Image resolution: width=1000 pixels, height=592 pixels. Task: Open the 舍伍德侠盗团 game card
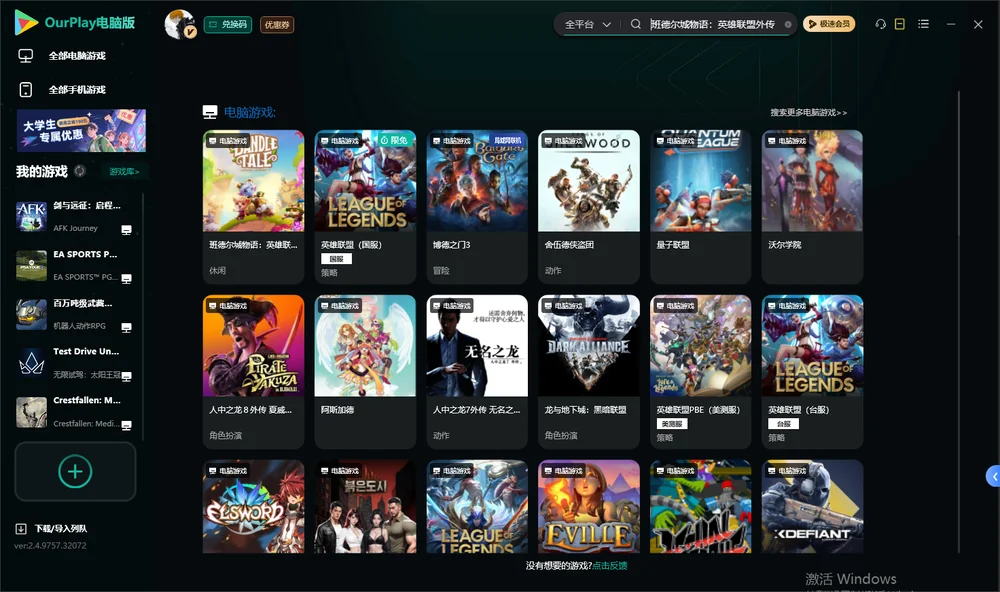click(x=589, y=207)
